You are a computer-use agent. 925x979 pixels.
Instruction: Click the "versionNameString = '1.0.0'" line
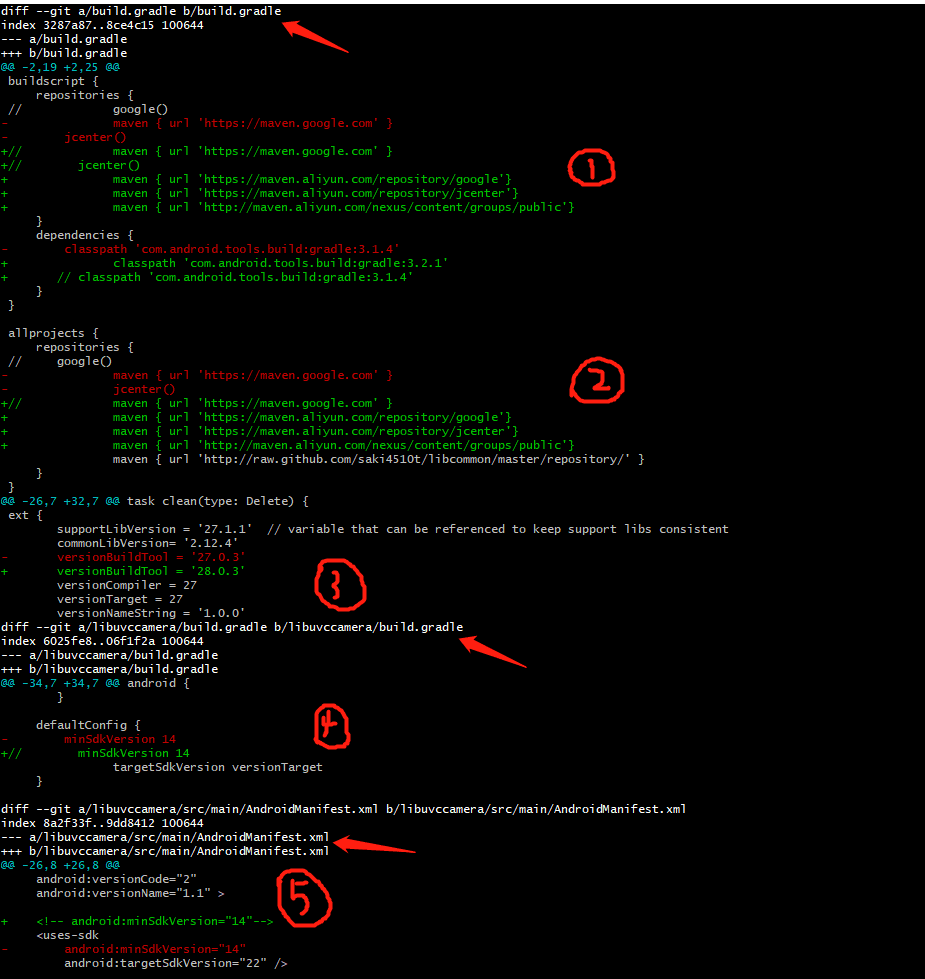point(151,613)
